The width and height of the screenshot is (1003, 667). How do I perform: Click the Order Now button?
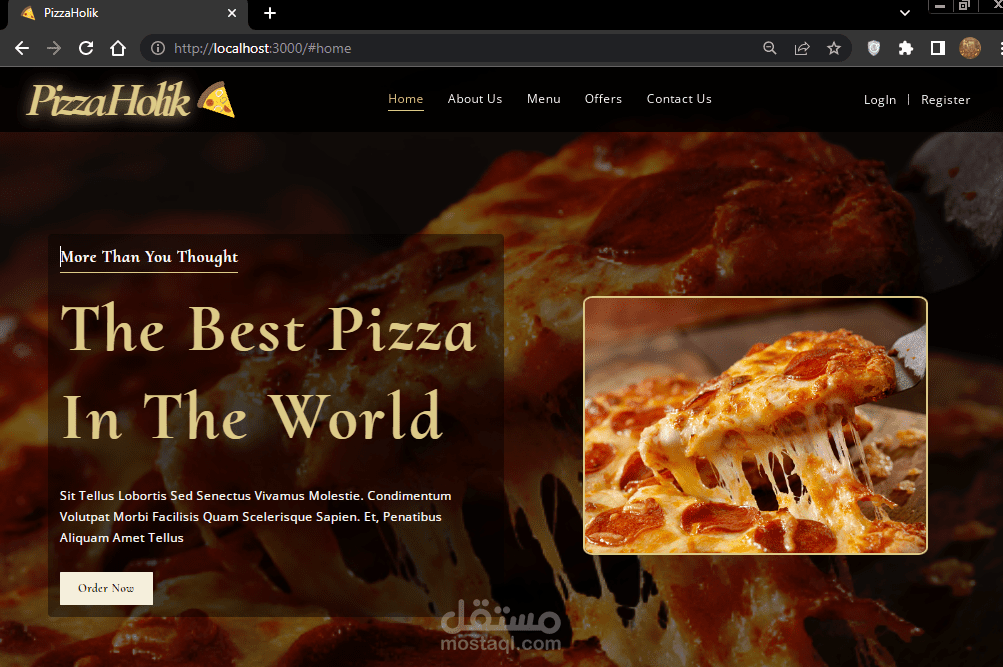pyautogui.click(x=106, y=588)
